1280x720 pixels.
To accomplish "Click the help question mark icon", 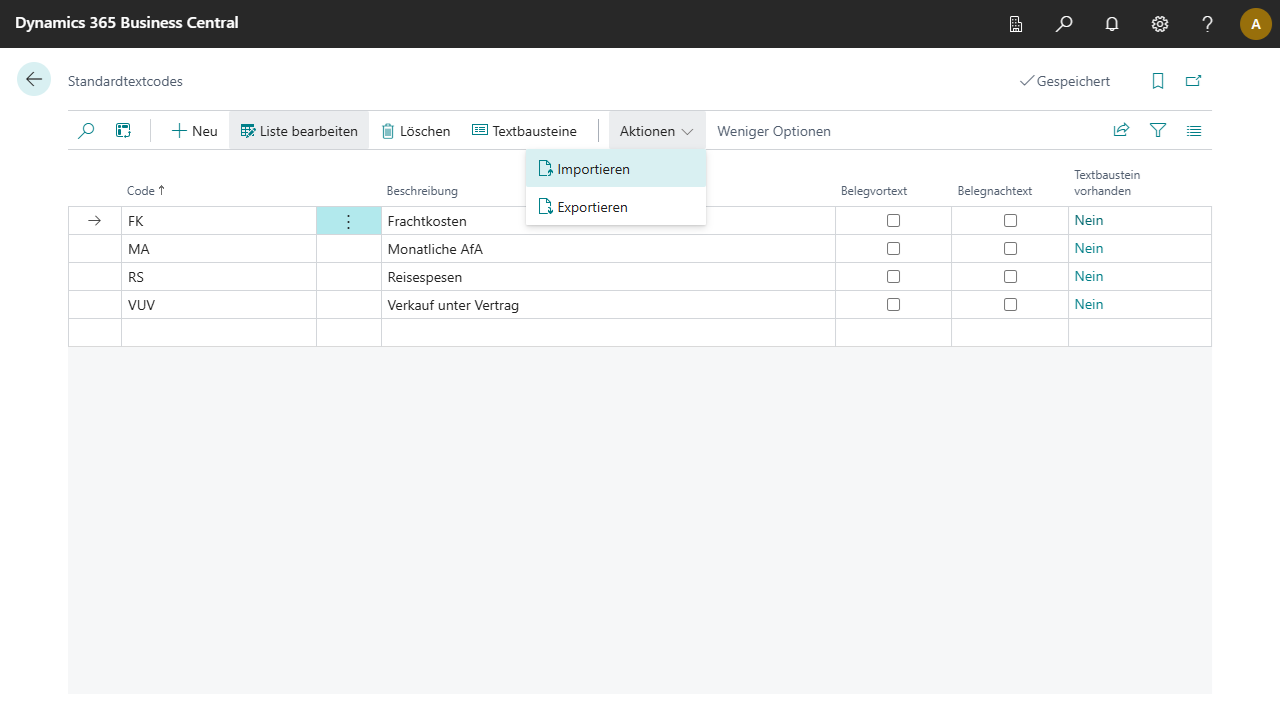I will coord(1208,24).
